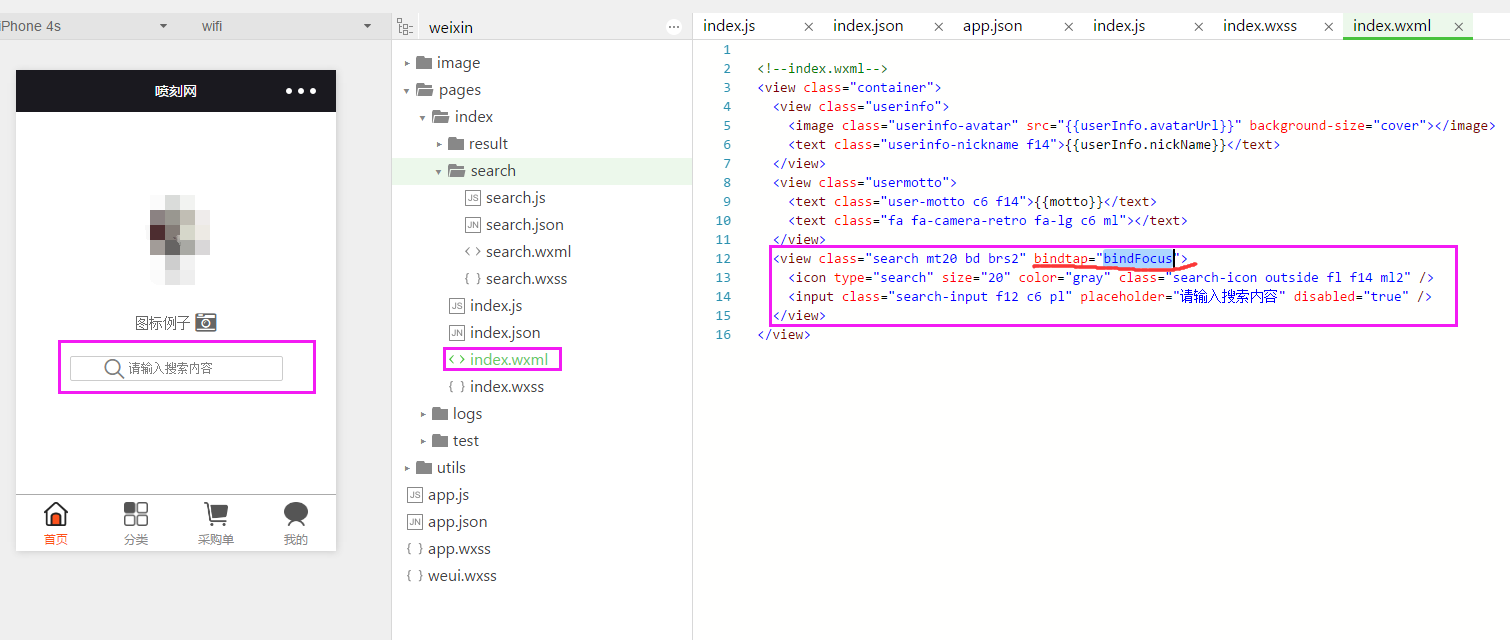Open the device model dropdown showing iPhone 4s
The height and width of the screenshot is (640, 1510).
click(x=85, y=26)
